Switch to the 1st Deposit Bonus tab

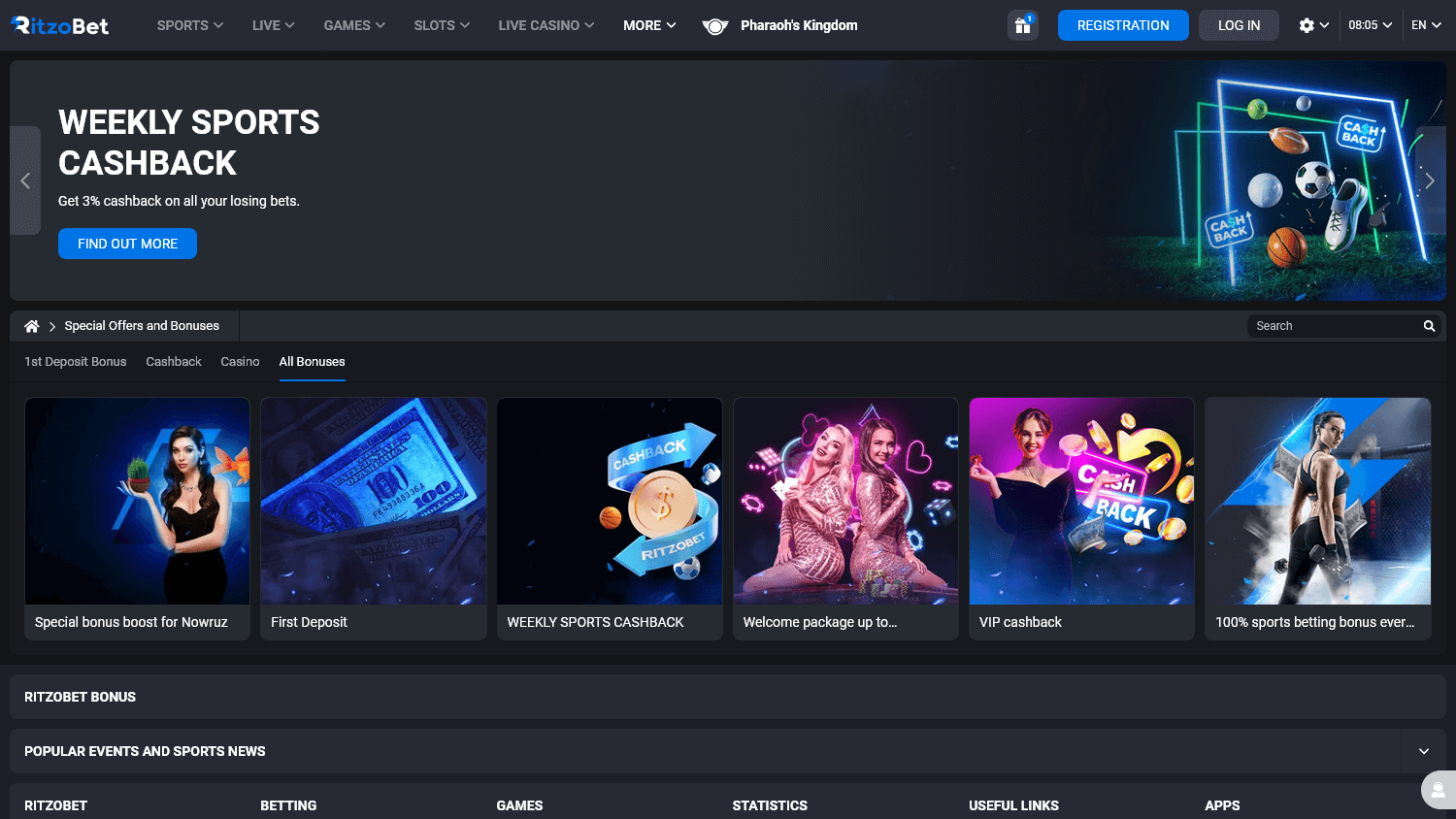[x=76, y=362]
